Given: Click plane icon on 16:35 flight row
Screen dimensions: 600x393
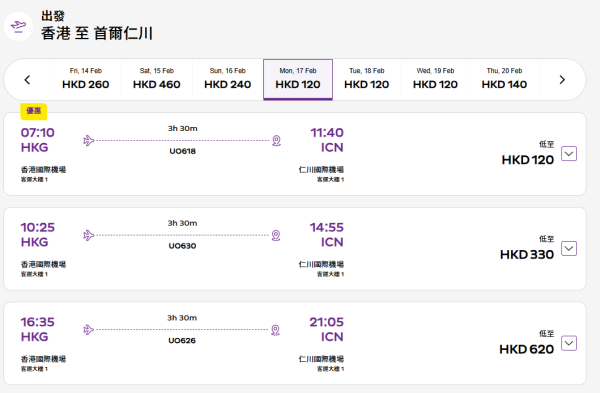Looking at the screenshot, I should pyautogui.click(x=89, y=329).
